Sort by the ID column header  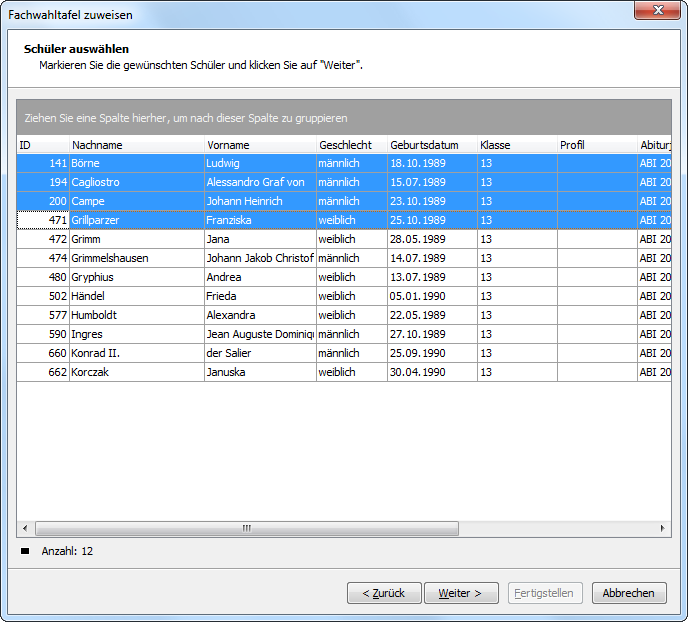click(43, 145)
